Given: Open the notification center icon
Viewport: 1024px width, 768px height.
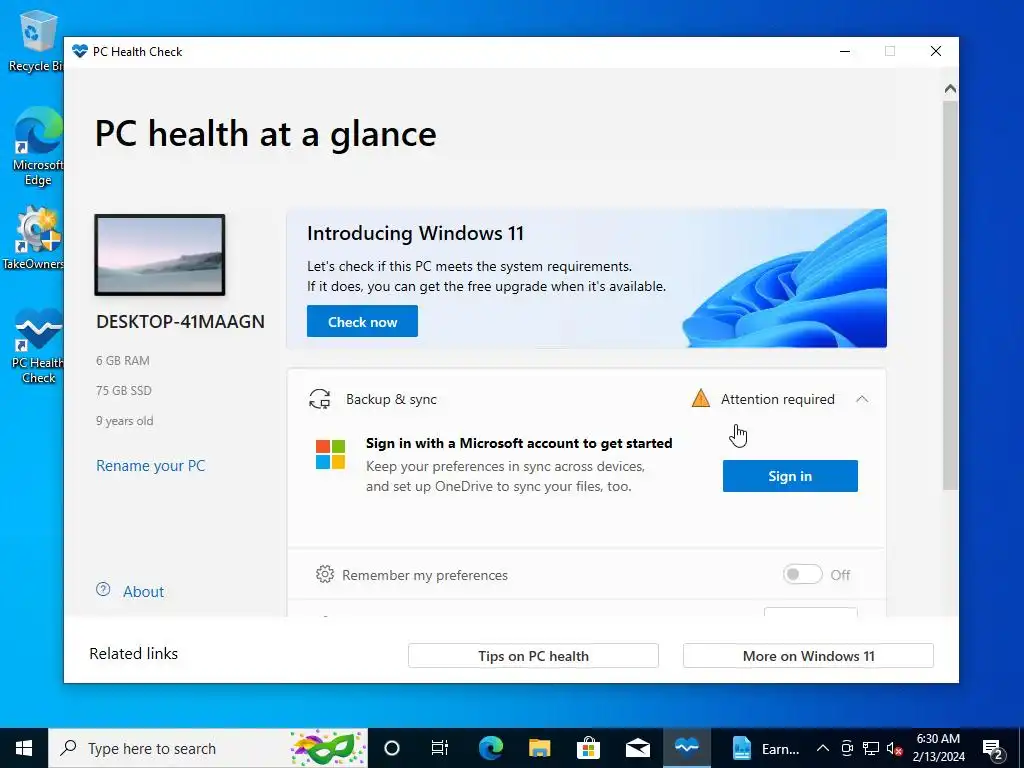Looking at the screenshot, I should point(993,749).
